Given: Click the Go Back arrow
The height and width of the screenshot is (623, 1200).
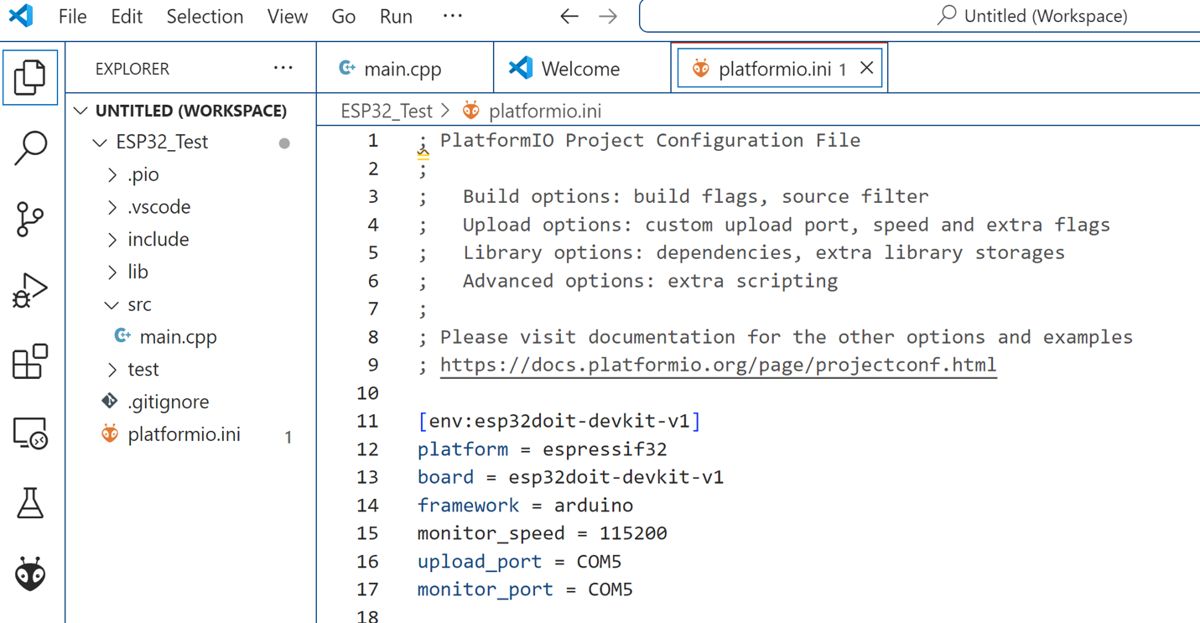Looking at the screenshot, I should (x=569, y=16).
